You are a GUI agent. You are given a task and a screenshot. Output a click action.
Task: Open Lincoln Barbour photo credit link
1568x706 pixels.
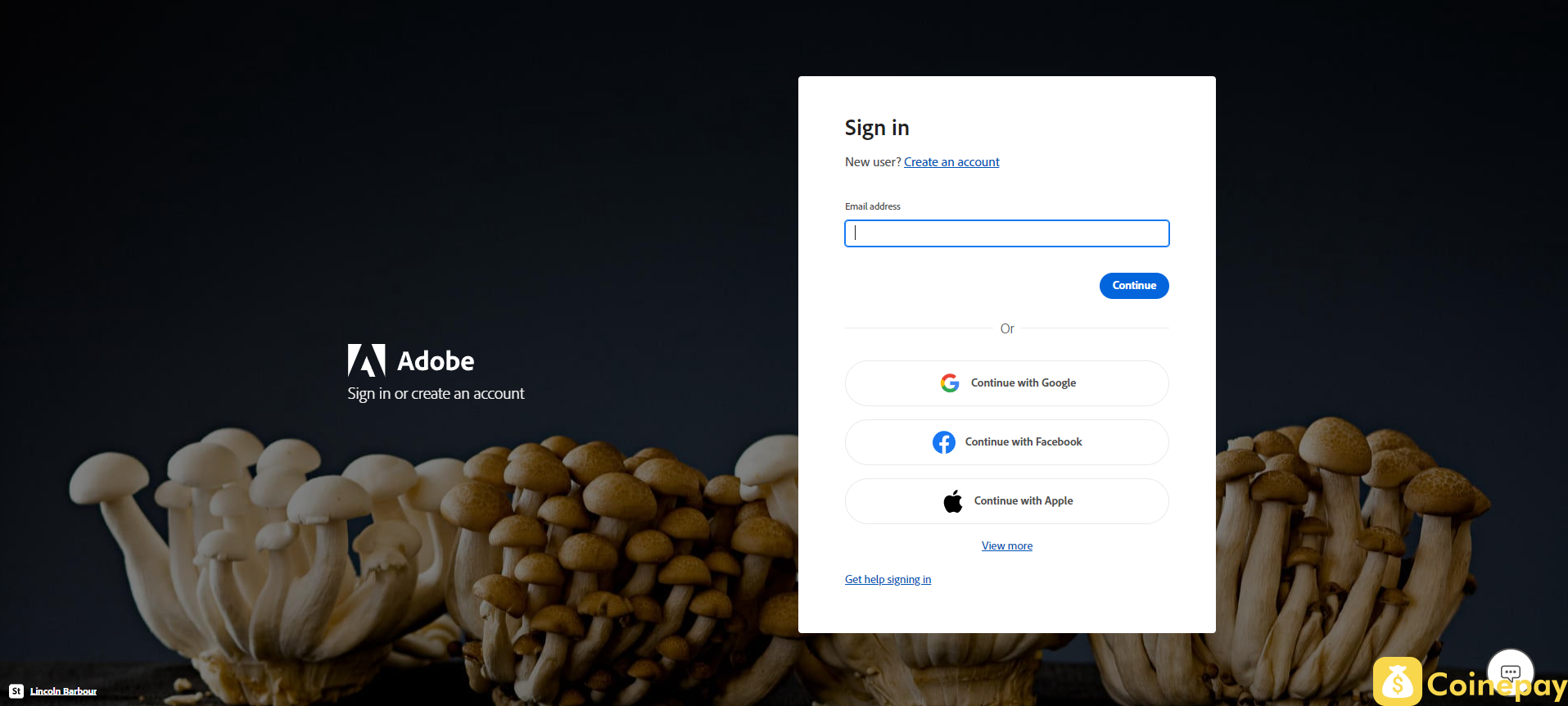pyautogui.click(x=63, y=691)
